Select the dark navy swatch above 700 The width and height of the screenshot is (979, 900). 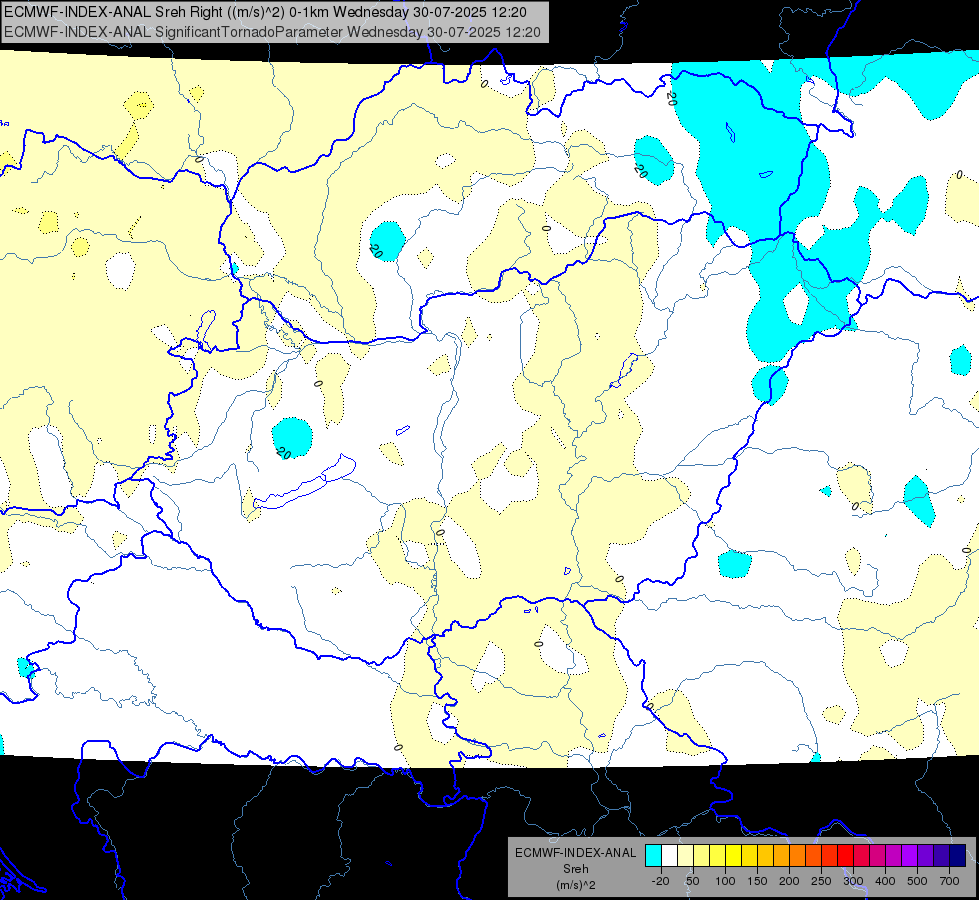pyautogui.click(x=958, y=855)
